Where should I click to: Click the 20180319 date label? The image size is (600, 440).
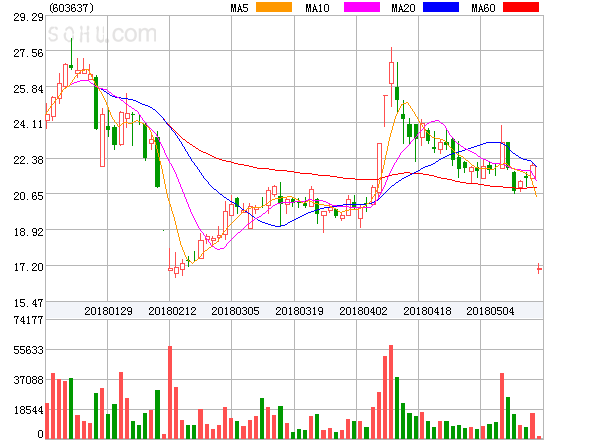point(299,311)
